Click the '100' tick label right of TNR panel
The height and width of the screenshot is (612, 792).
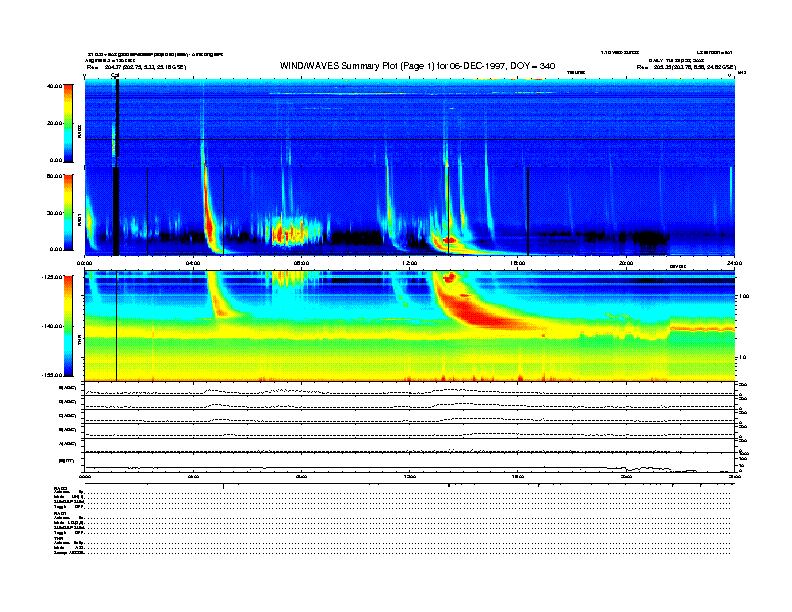744,296
